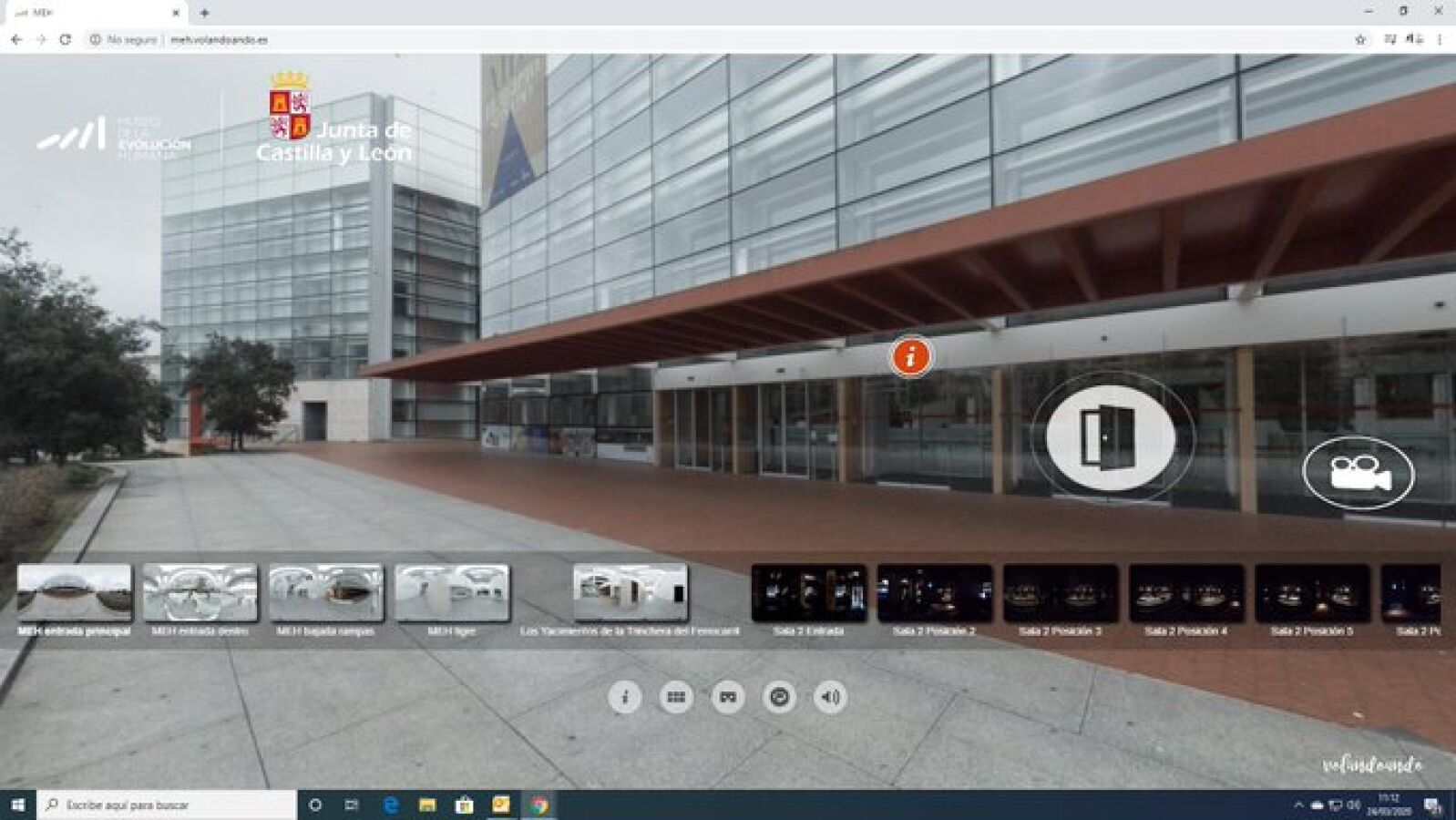Viewport: 1456px width, 820px height.
Task: Reload the page in browser
Action: (x=65, y=39)
